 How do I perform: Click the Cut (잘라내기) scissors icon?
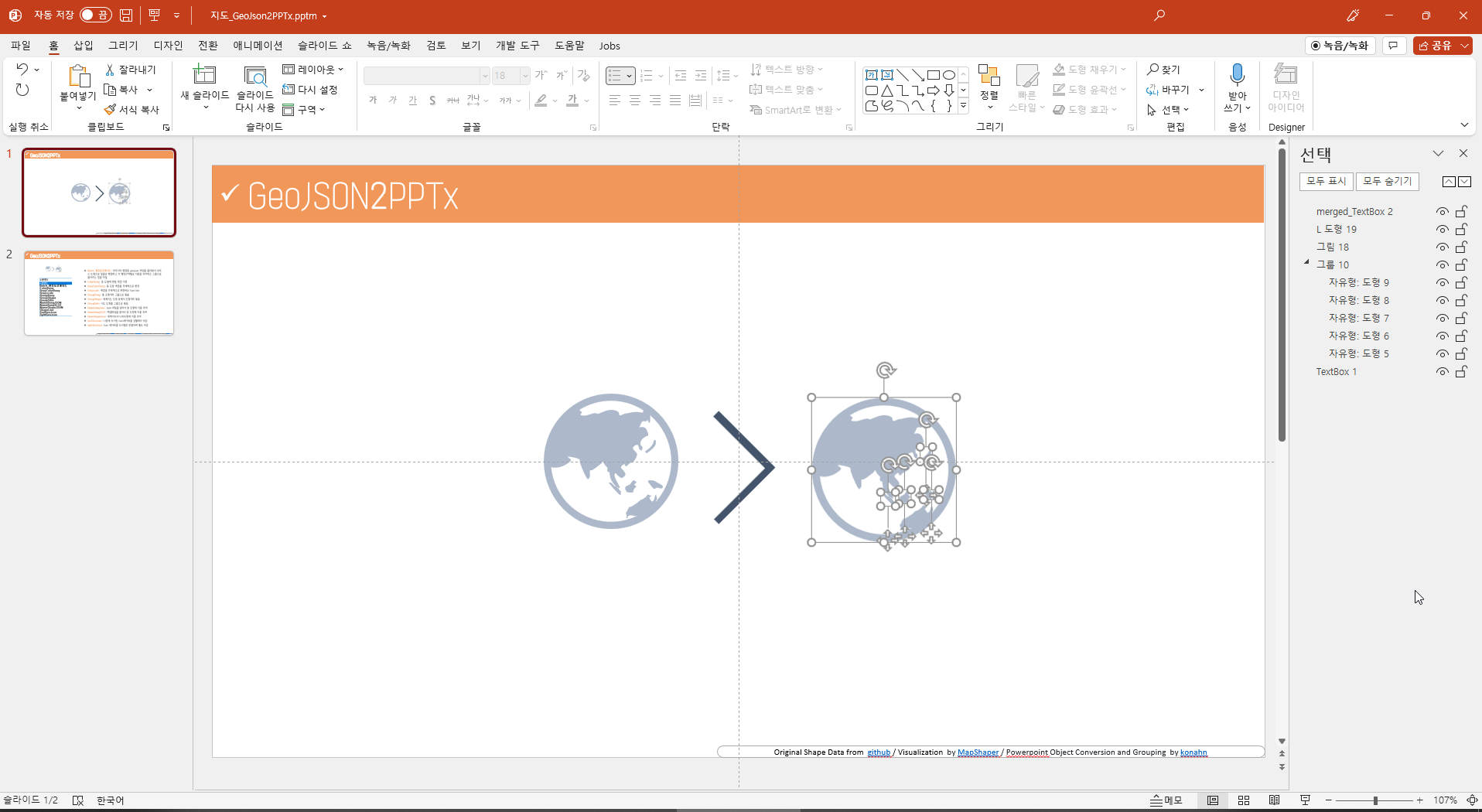click(x=110, y=70)
